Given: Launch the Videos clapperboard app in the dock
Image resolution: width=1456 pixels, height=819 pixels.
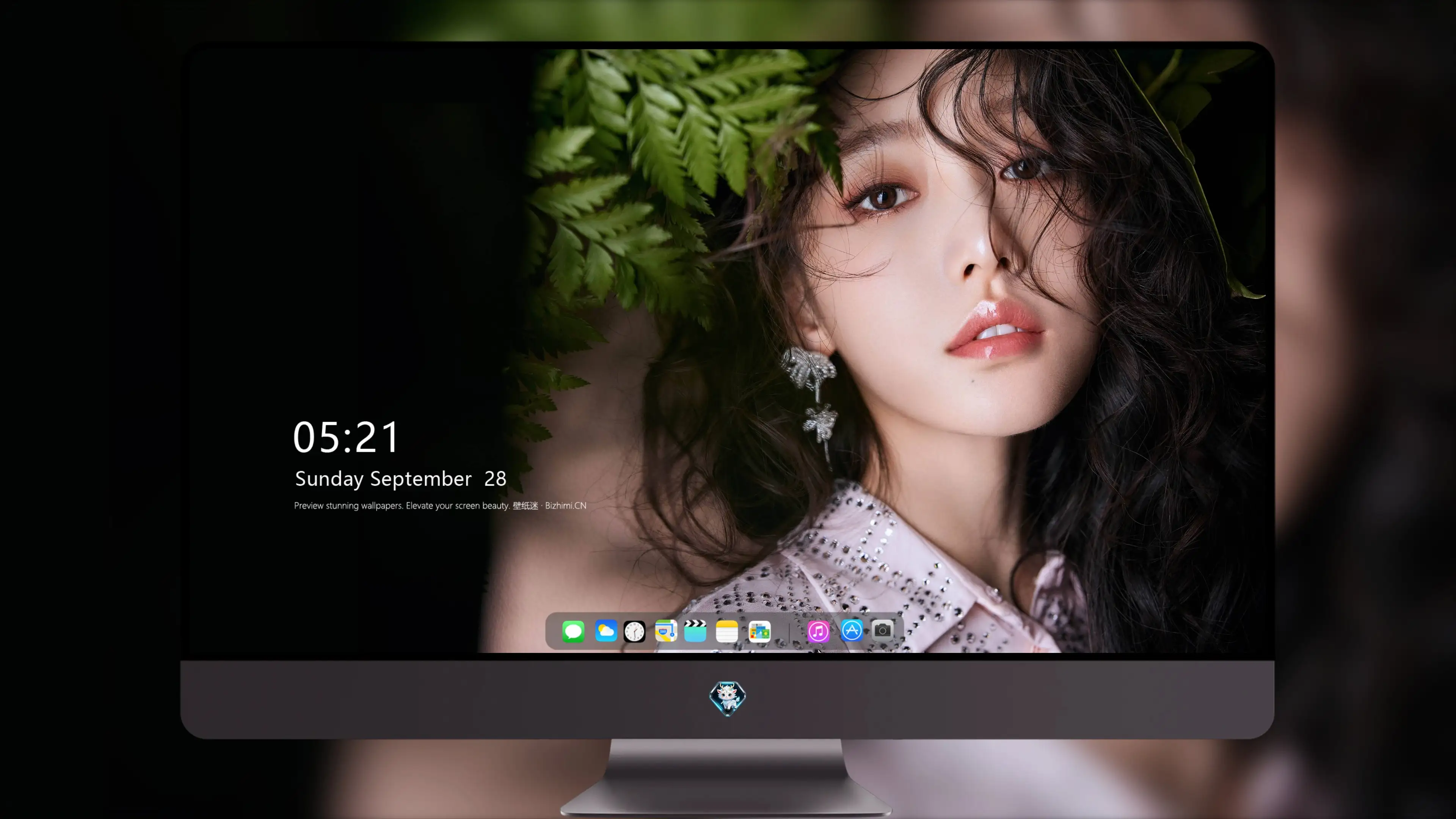Looking at the screenshot, I should coord(695,631).
